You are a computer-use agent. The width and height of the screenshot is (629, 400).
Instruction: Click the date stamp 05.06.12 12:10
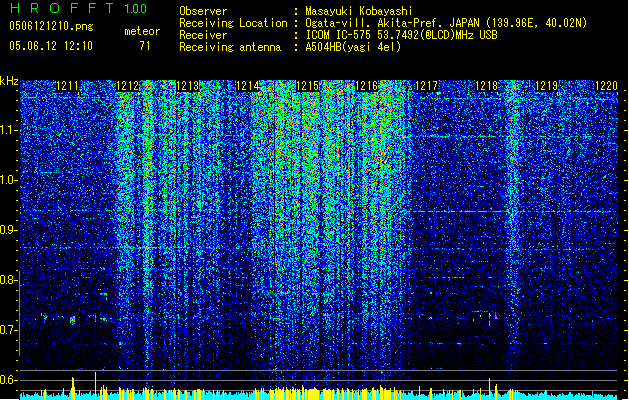pyautogui.click(x=51, y=46)
